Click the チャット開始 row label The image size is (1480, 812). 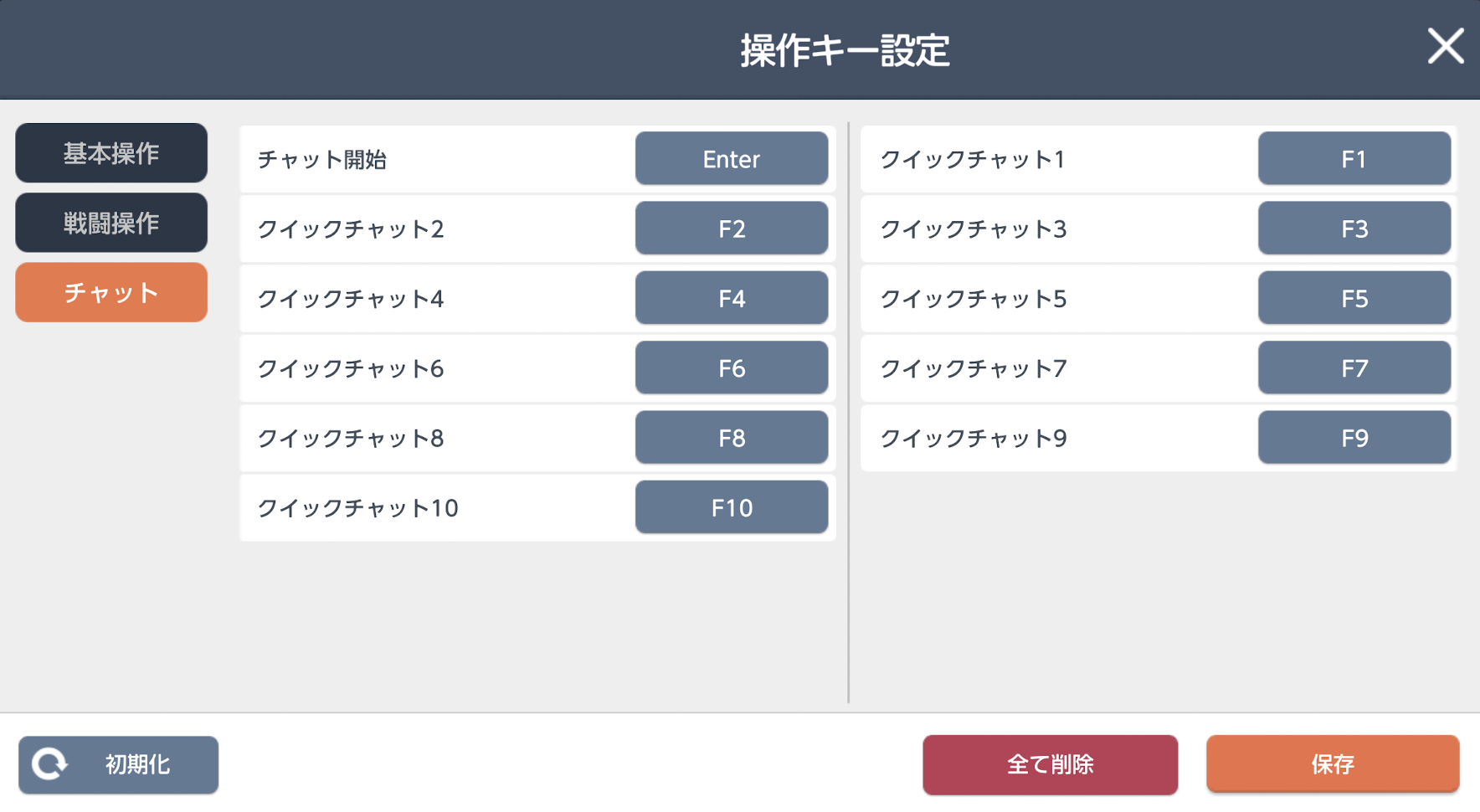(322, 159)
